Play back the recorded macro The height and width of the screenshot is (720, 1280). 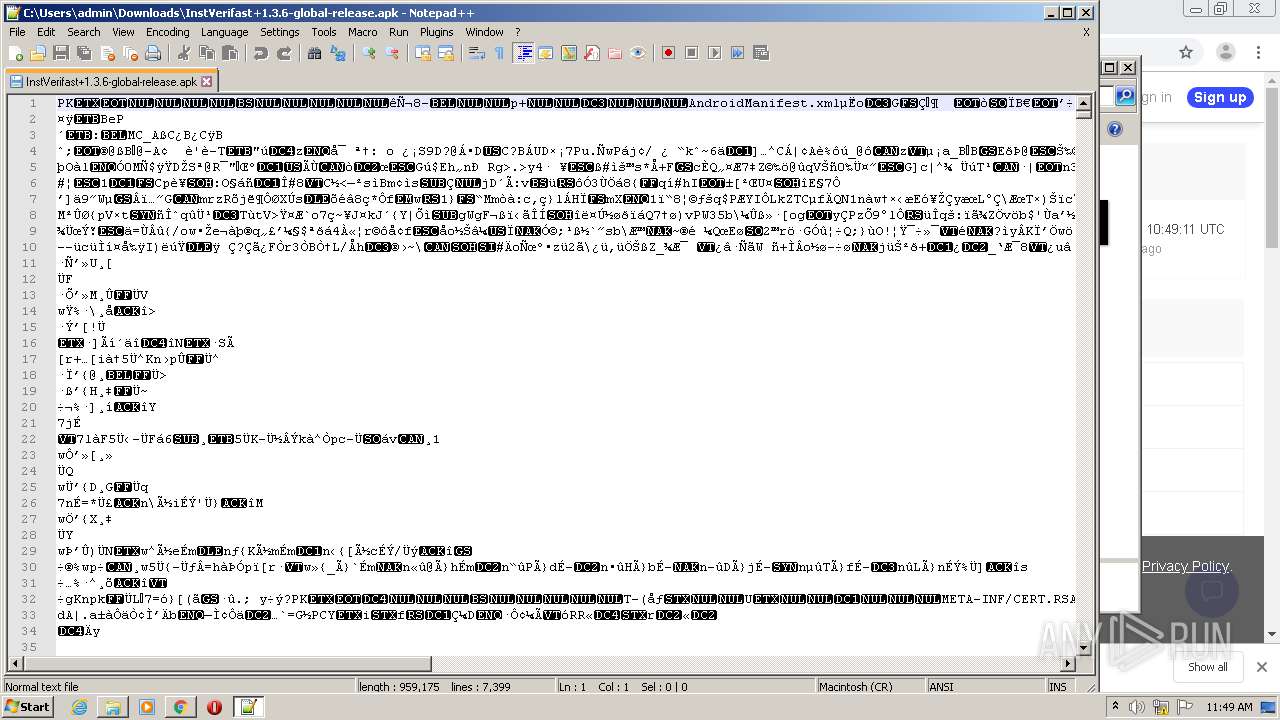pos(715,53)
